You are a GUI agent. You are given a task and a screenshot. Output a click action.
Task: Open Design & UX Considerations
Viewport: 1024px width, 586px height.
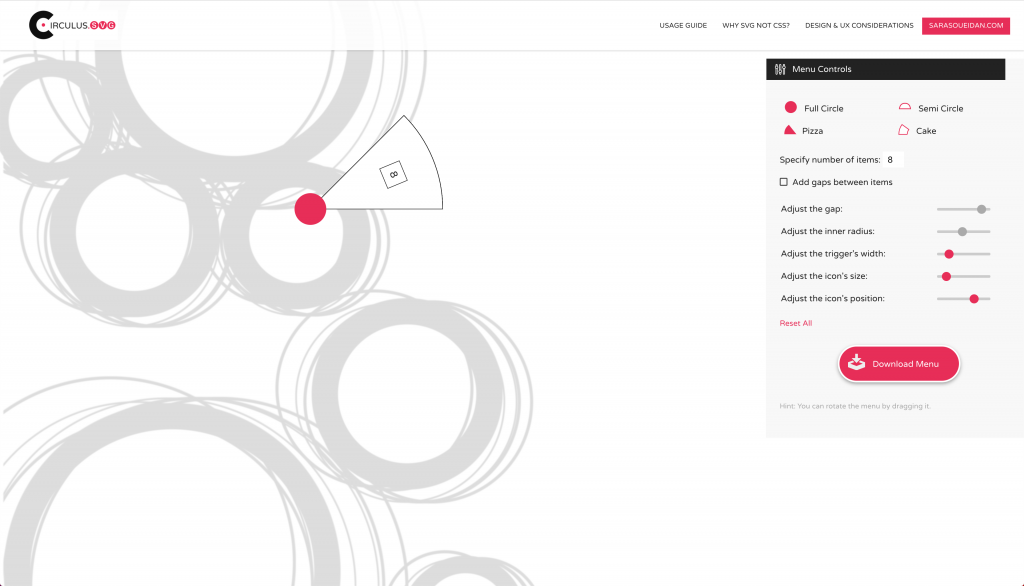click(859, 25)
